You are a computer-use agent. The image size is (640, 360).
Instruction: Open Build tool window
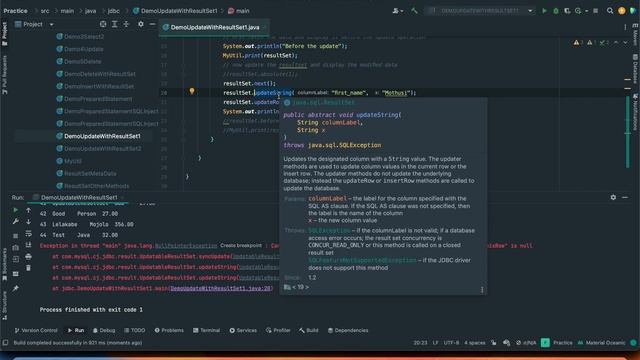[x=309, y=331]
